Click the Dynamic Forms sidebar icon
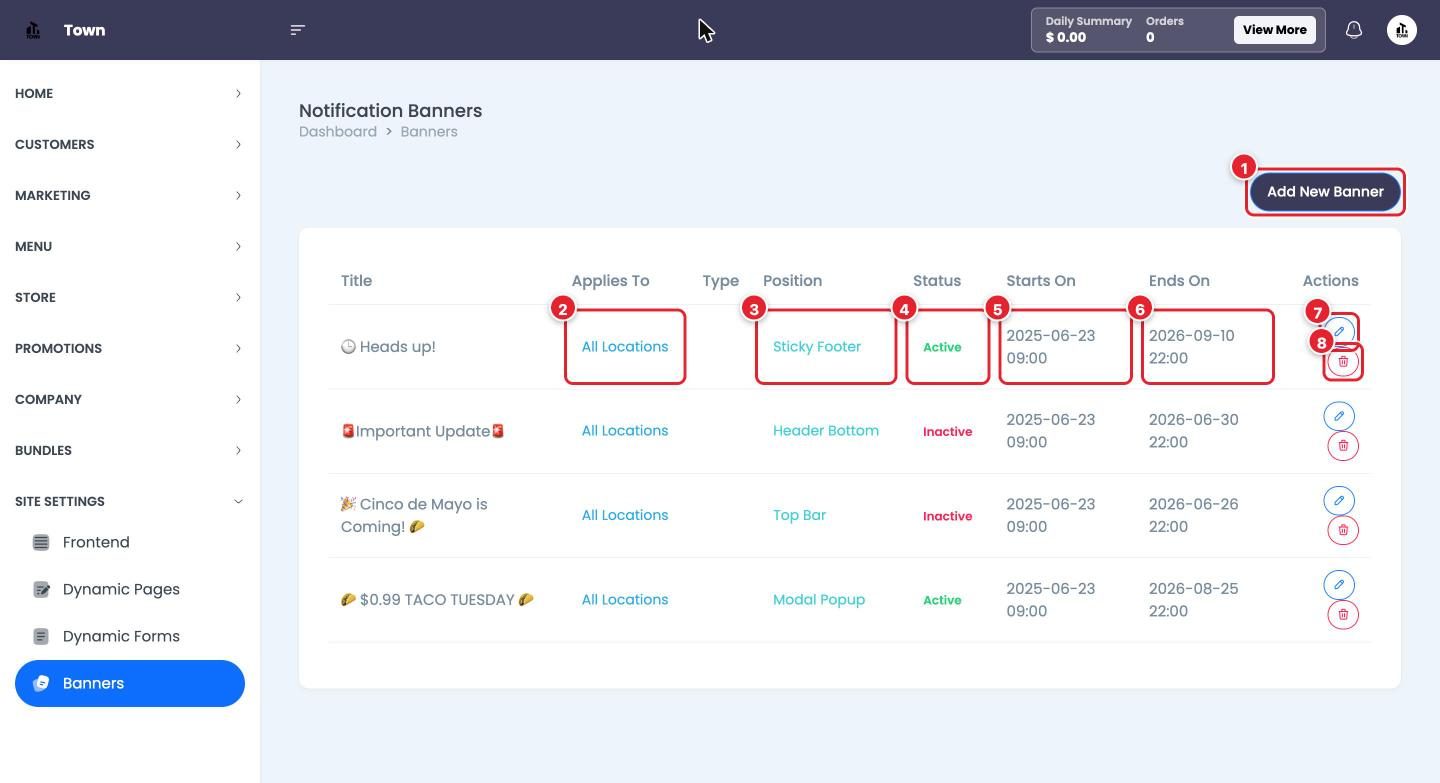Image resolution: width=1440 pixels, height=783 pixels. tap(41, 636)
